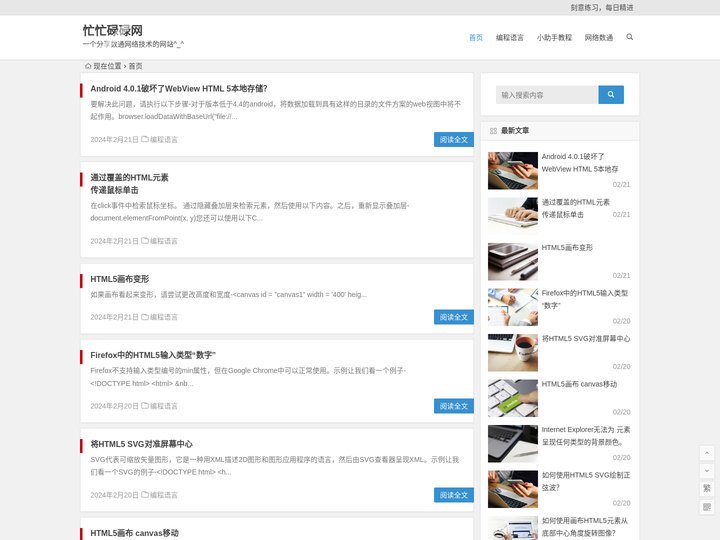Select the 首页 navigation menu item
The height and width of the screenshot is (540, 720).
pos(476,38)
